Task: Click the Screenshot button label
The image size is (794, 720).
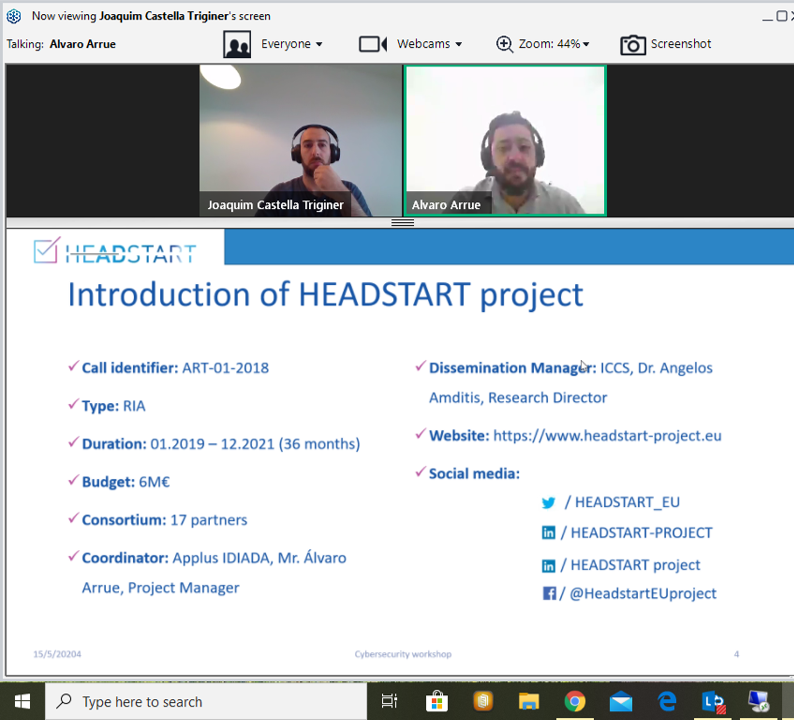Action: coord(681,44)
